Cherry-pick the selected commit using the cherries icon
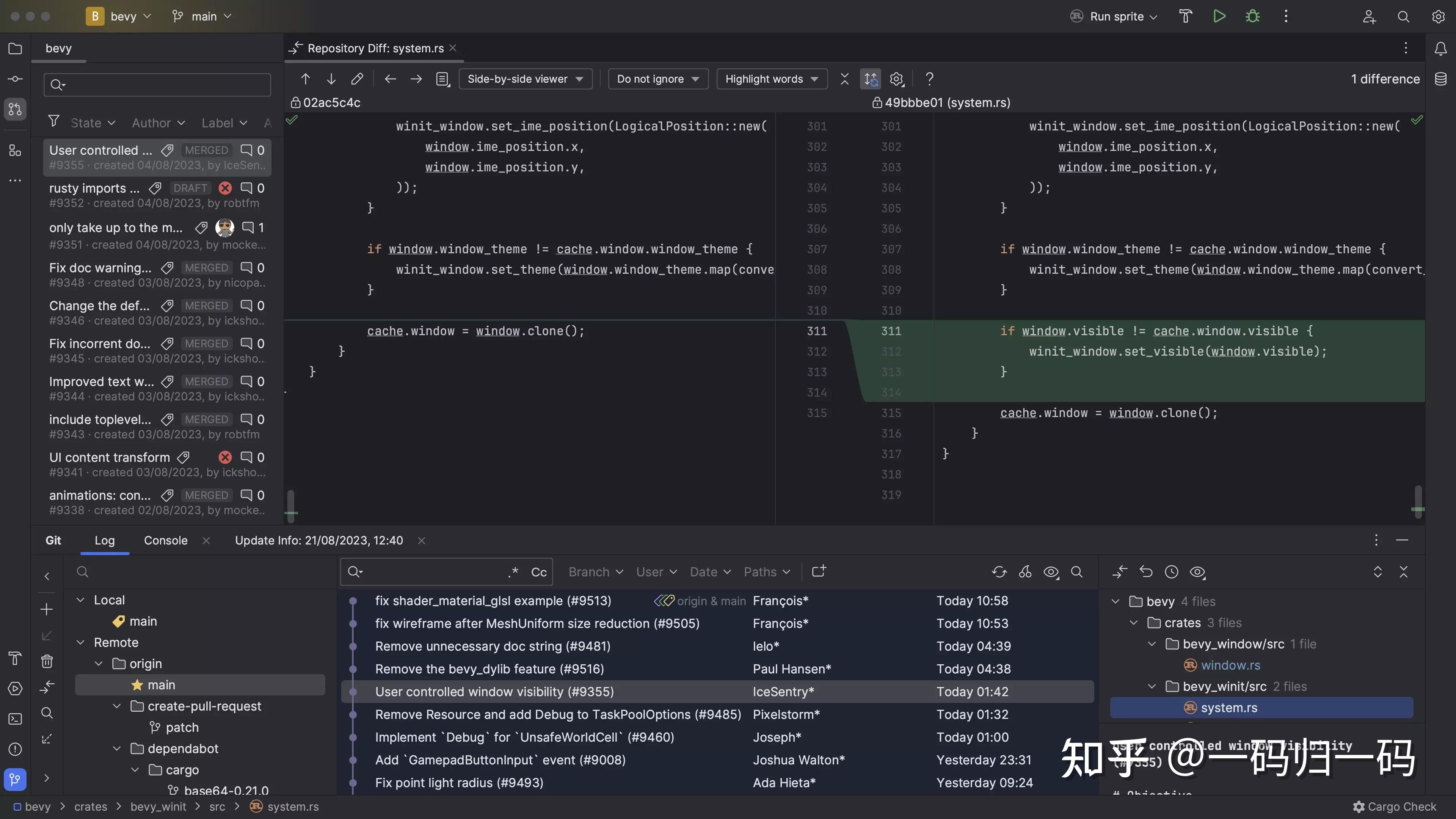Viewport: 1456px width, 819px height. coord(1025,572)
